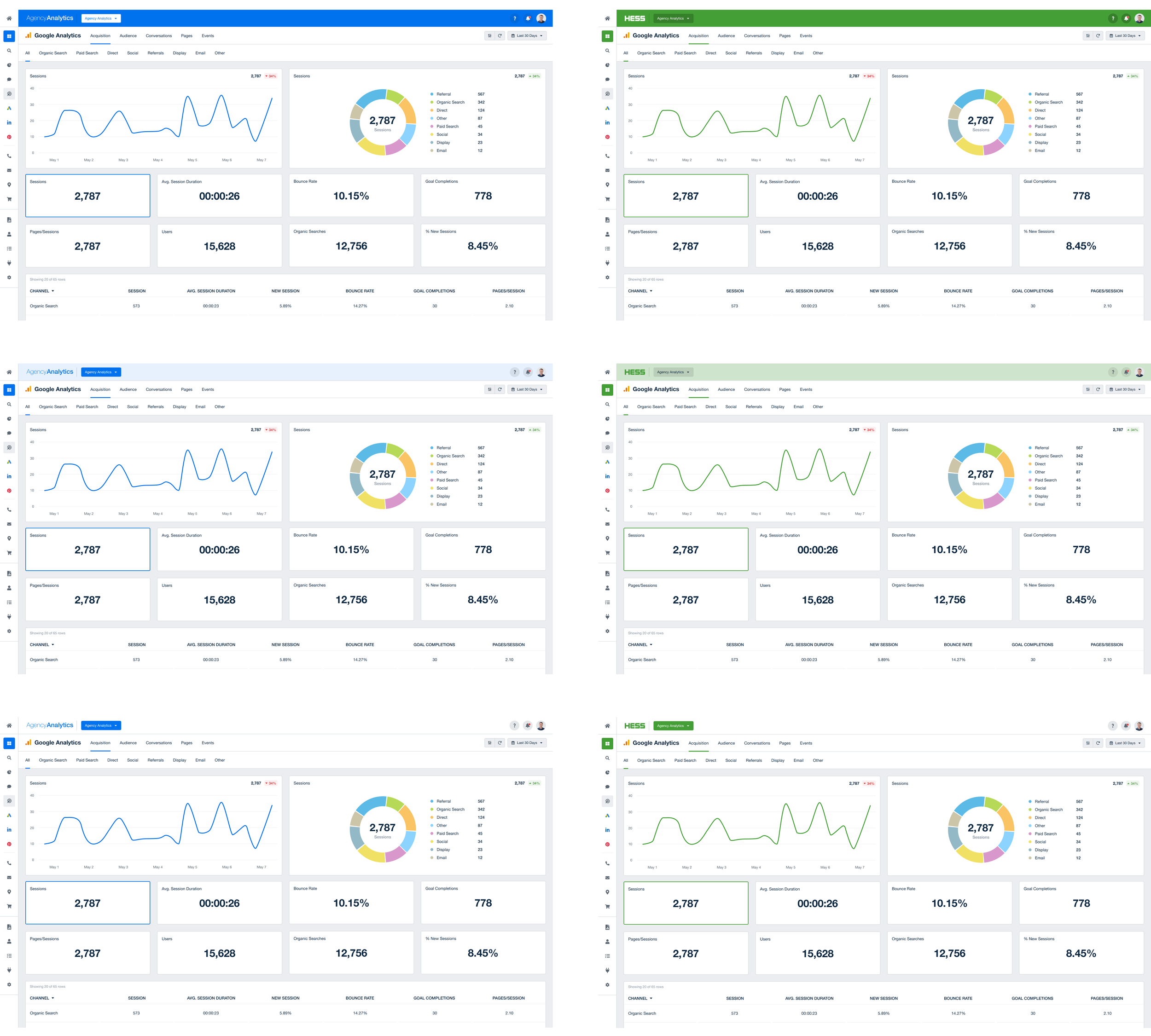Screen dimensions: 1151x1036
Task: Open report document sidebar icon, pale blue header dashboard
Action: click(x=9, y=573)
